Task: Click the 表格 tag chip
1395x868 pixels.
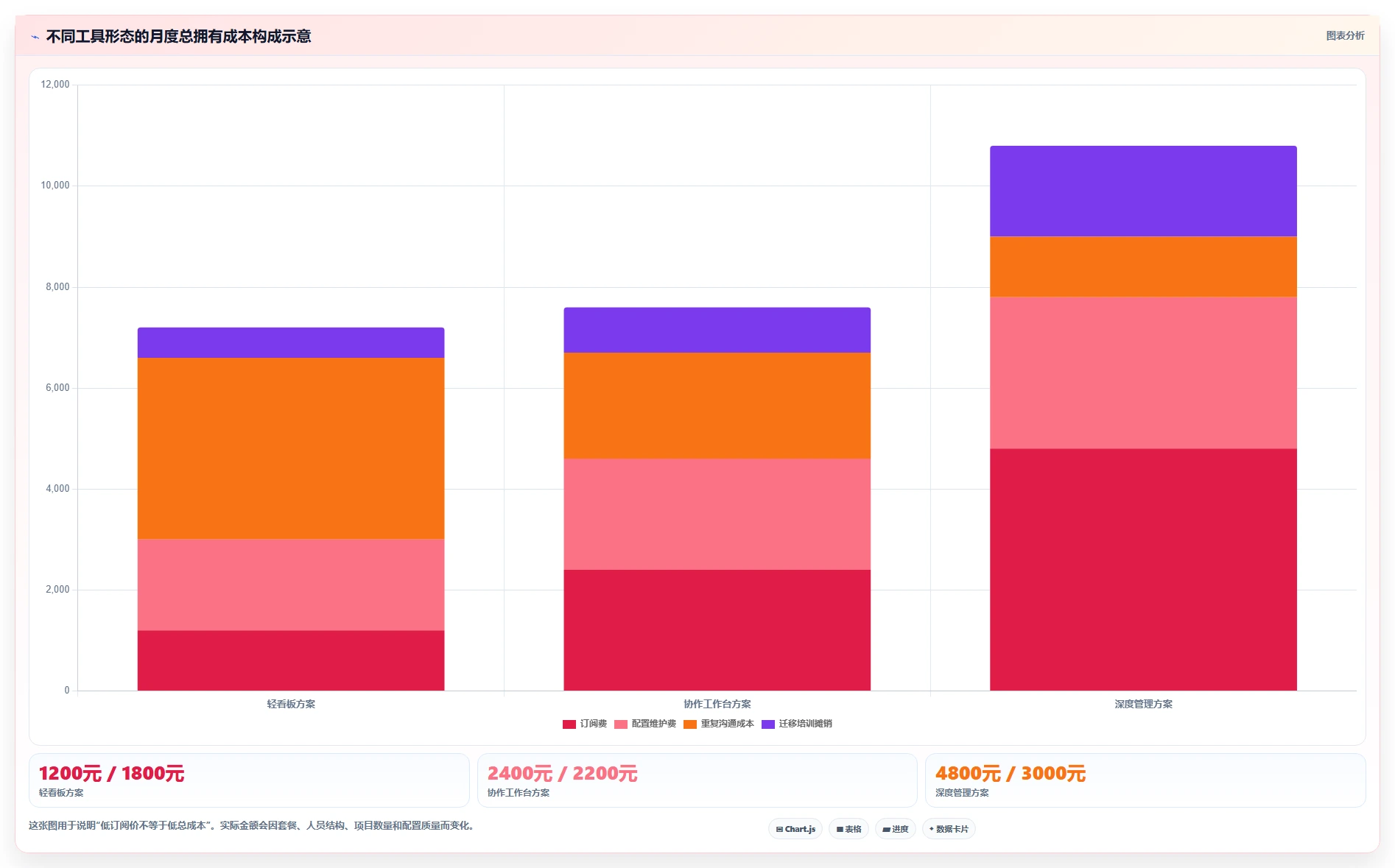Action: click(848, 829)
